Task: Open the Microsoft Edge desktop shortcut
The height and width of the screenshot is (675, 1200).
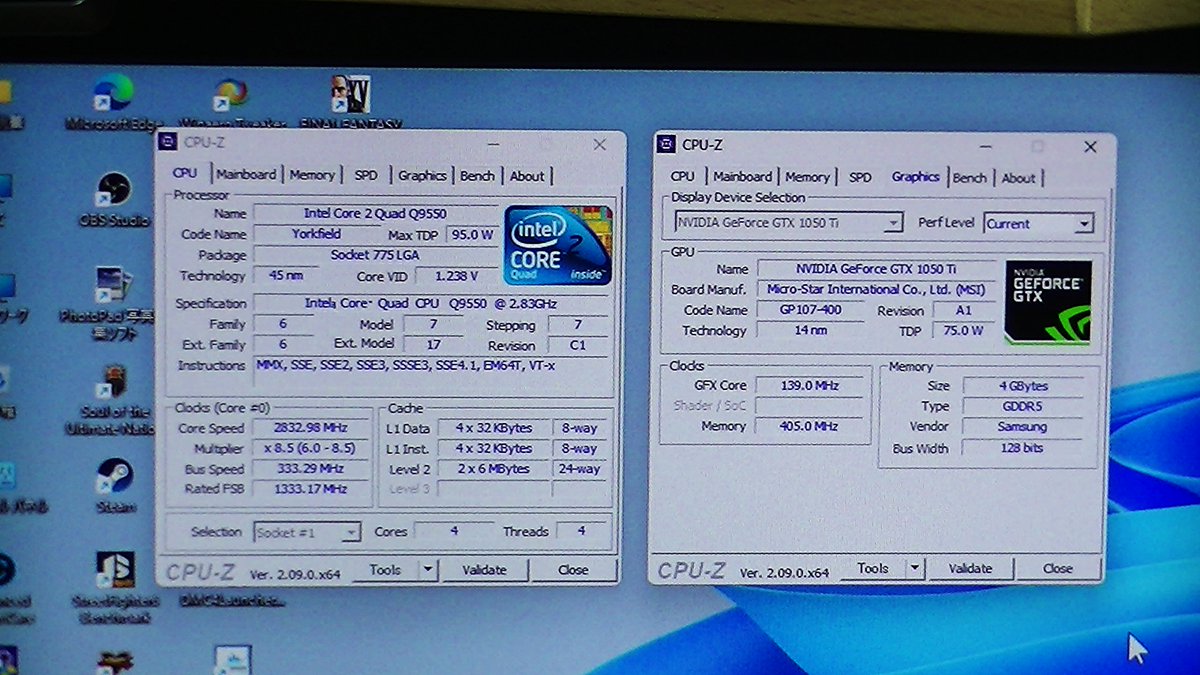Action: click(113, 102)
